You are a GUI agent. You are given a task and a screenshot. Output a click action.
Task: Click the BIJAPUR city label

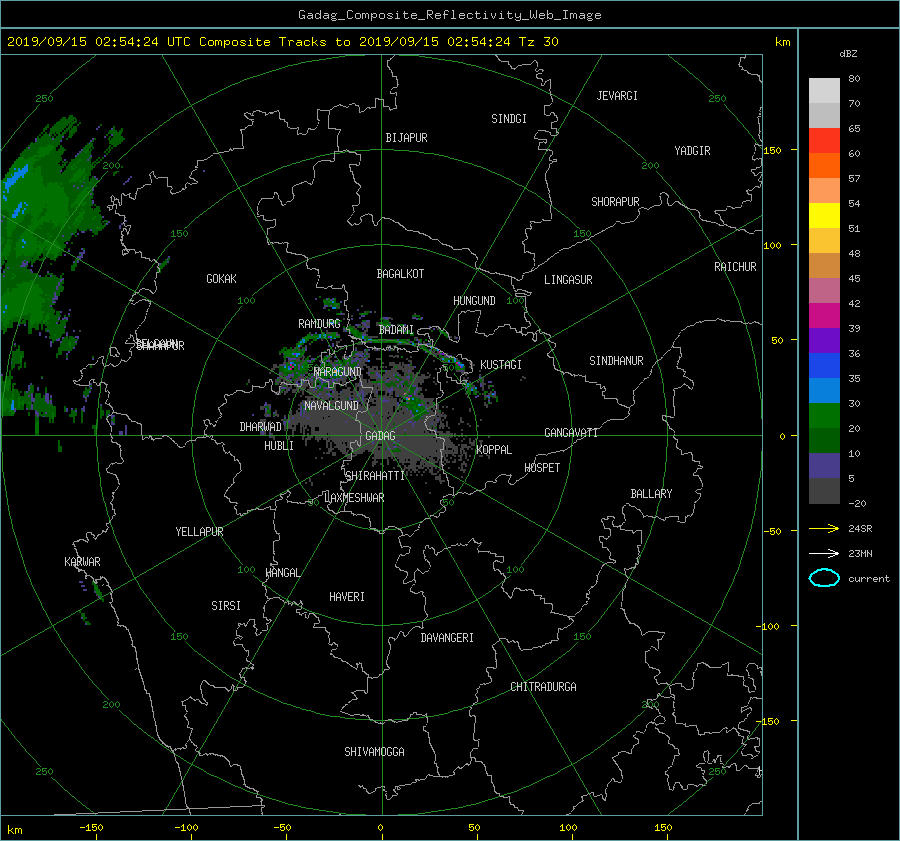[x=406, y=138]
